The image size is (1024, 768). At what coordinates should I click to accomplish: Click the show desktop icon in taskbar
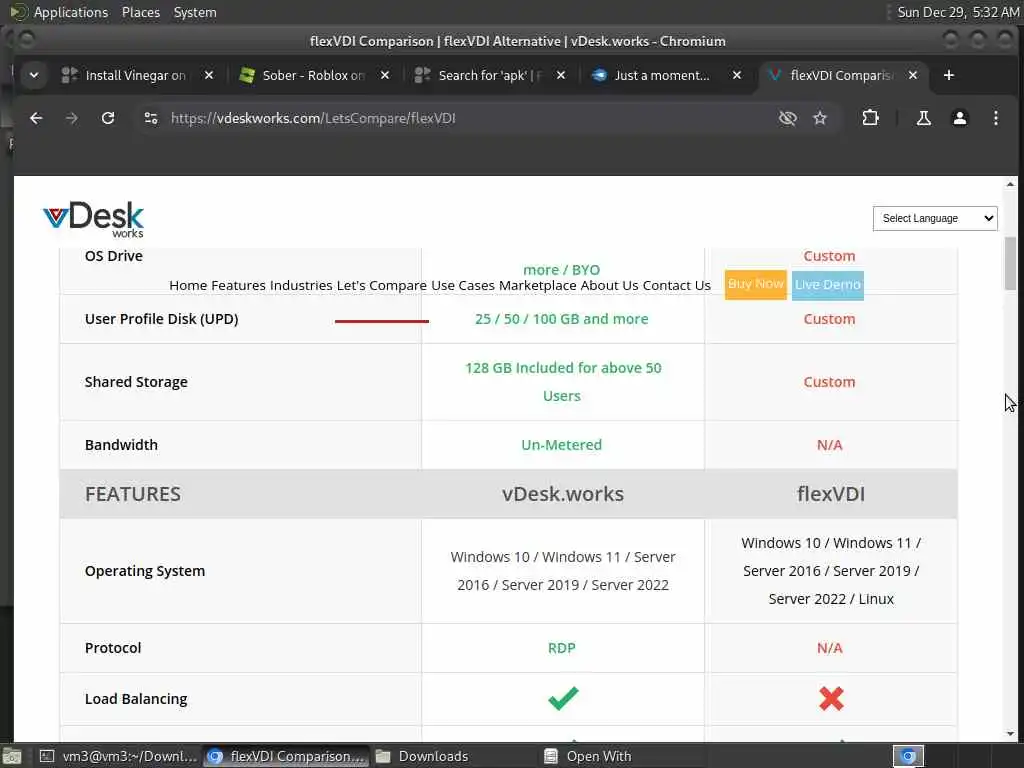pyautogui.click(x=12, y=756)
